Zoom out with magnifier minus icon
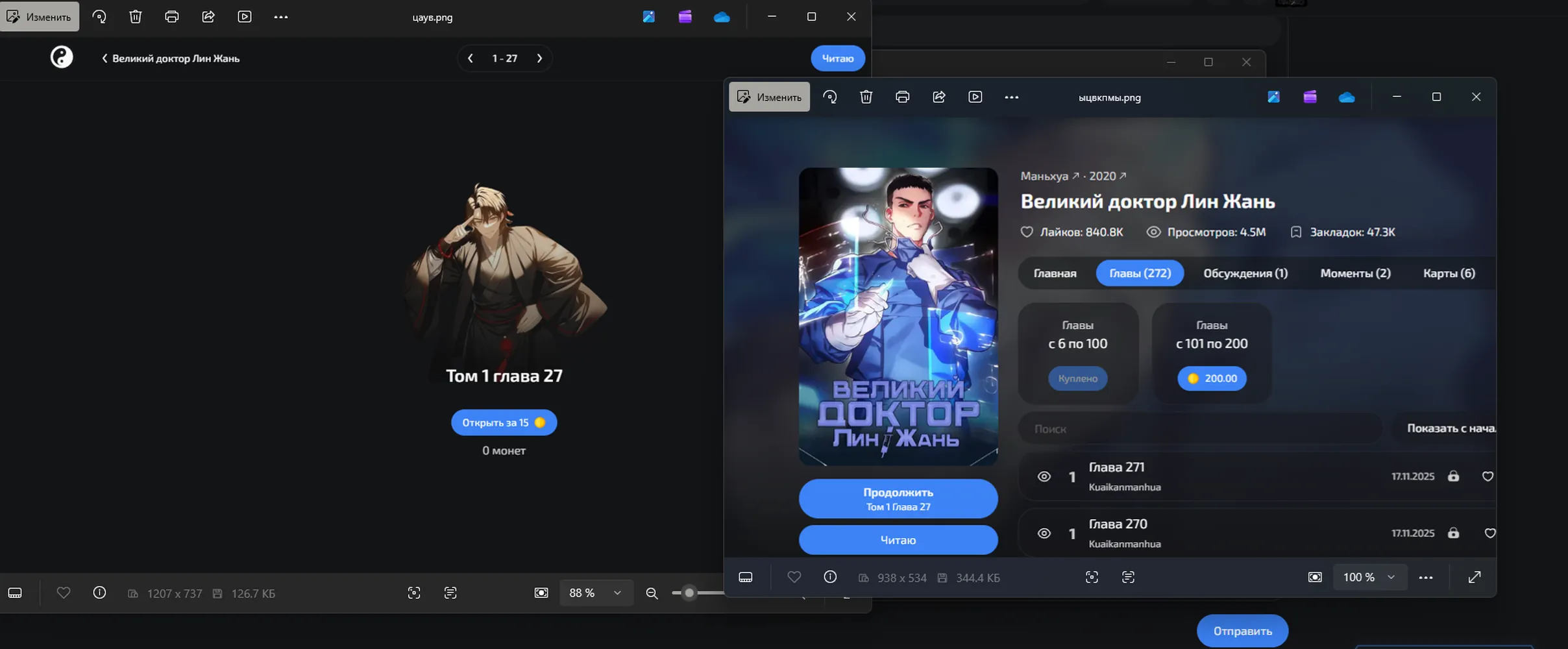This screenshot has width=1568, height=649. (652, 593)
